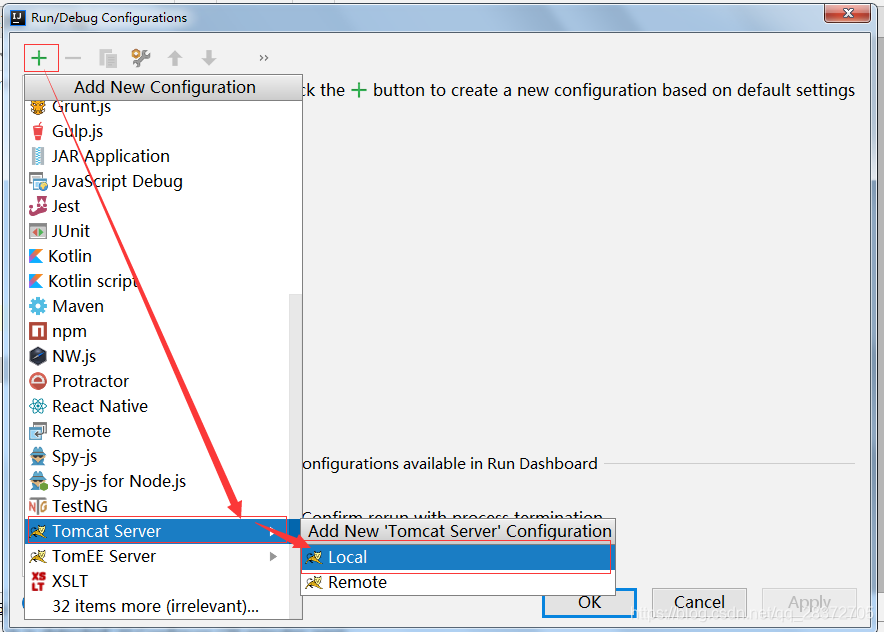The height and width of the screenshot is (632, 884).
Task: Click the NW.js hexagon icon
Action: coord(38,356)
